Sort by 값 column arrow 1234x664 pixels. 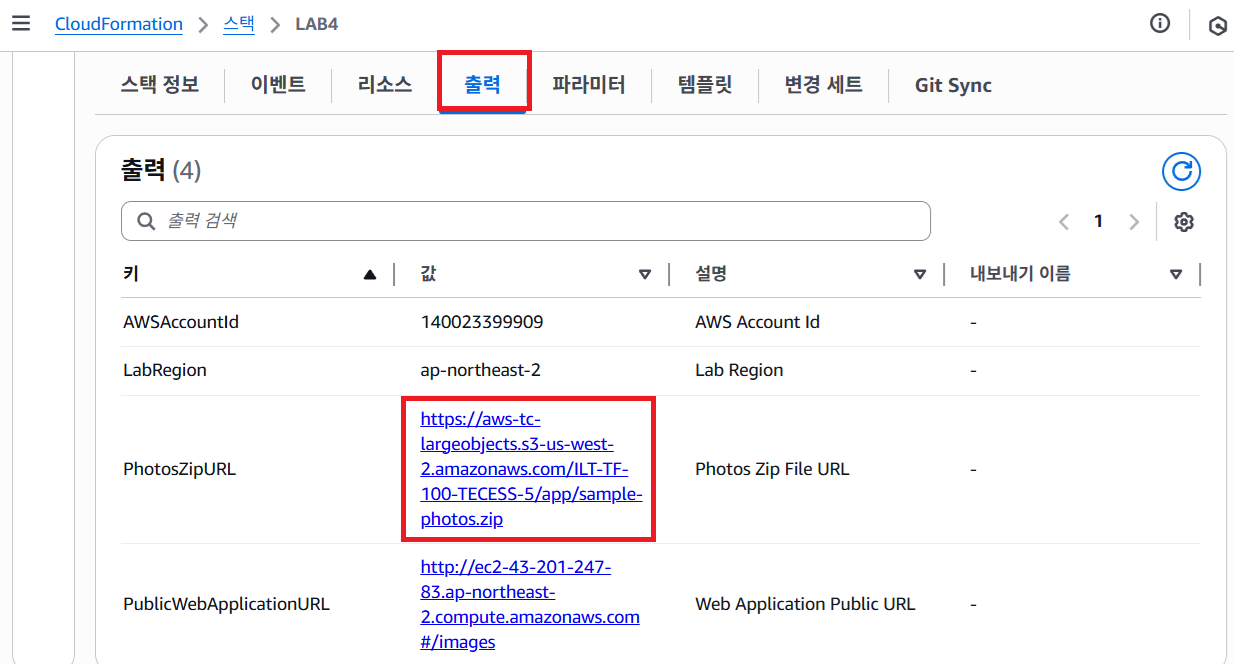coord(645,274)
